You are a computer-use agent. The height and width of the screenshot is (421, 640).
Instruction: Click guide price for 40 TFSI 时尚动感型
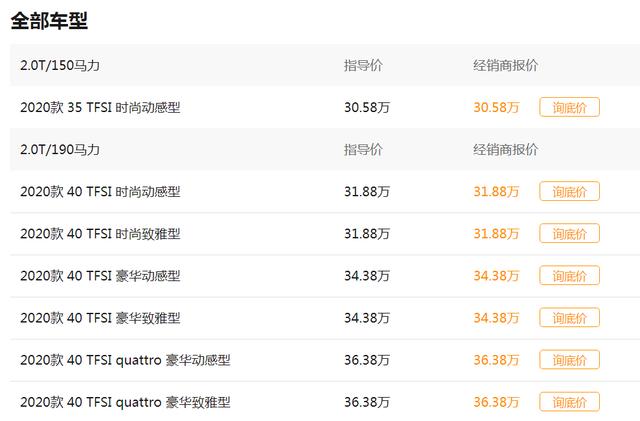click(367, 192)
